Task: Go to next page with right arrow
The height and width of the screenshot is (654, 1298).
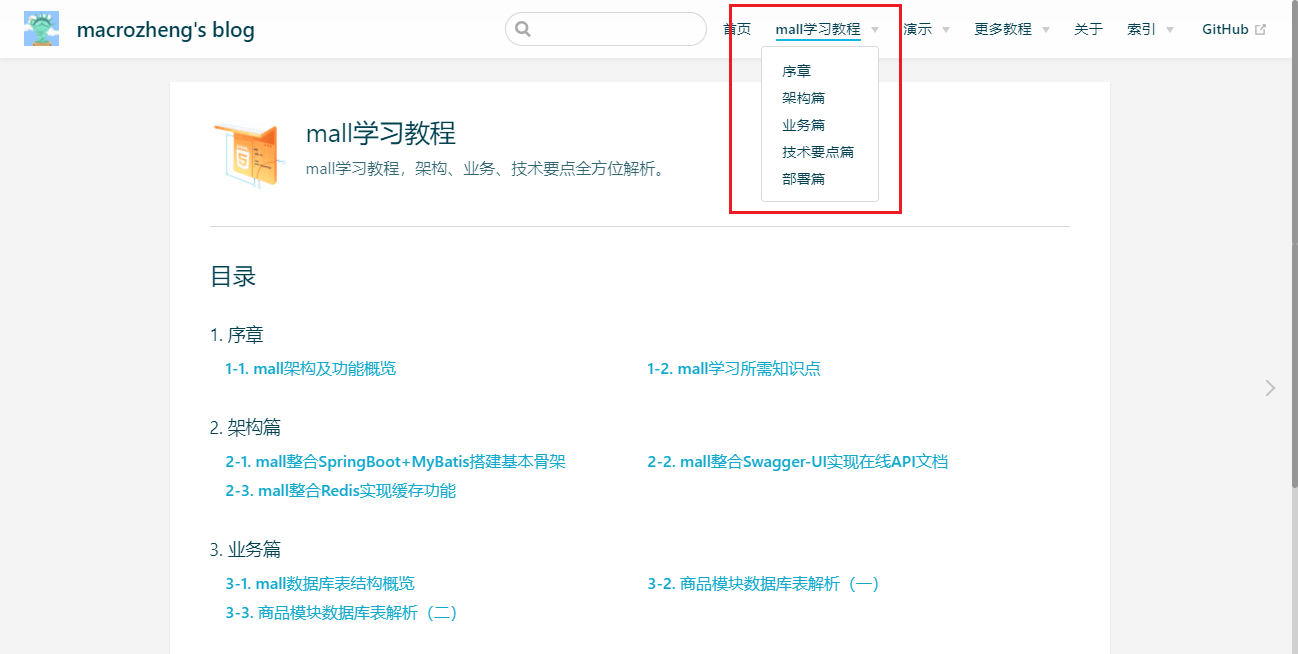Action: (x=1270, y=388)
